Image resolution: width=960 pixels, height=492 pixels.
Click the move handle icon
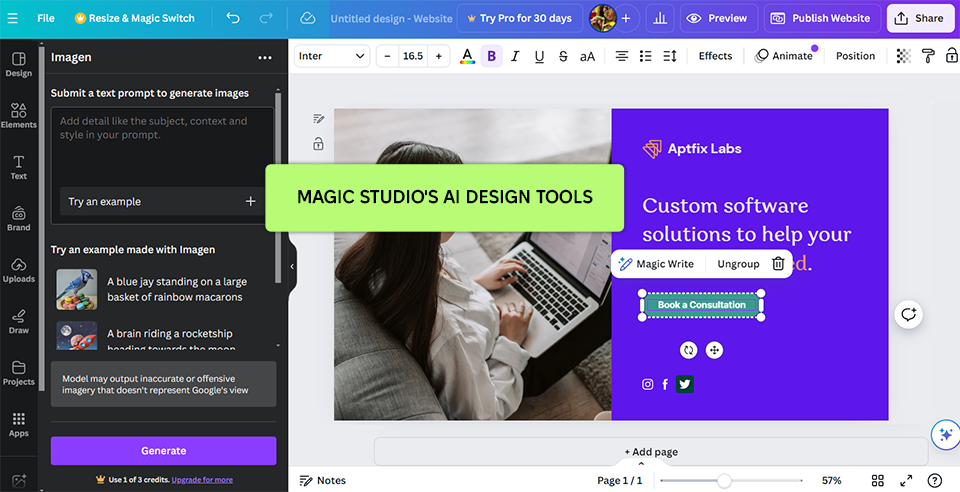[714, 350]
